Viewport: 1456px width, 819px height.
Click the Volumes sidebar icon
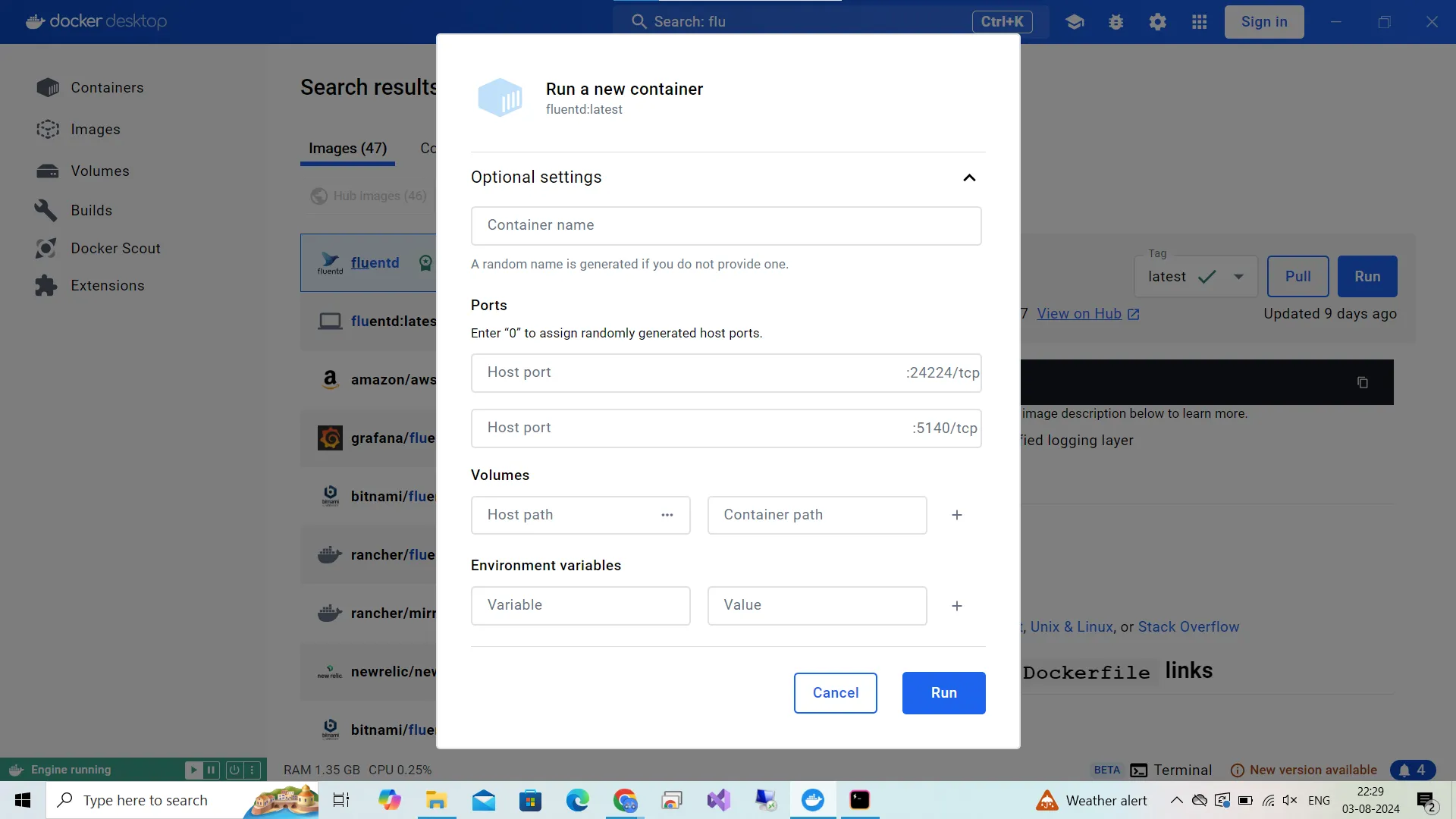click(47, 170)
